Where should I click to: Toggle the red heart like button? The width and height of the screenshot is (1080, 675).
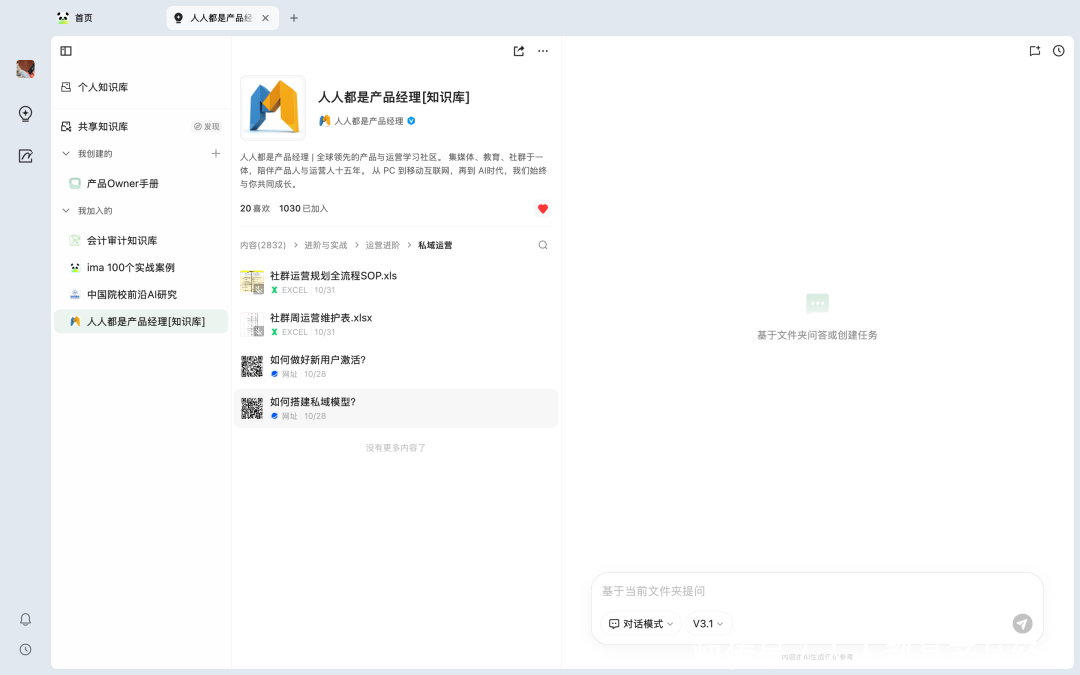(543, 209)
